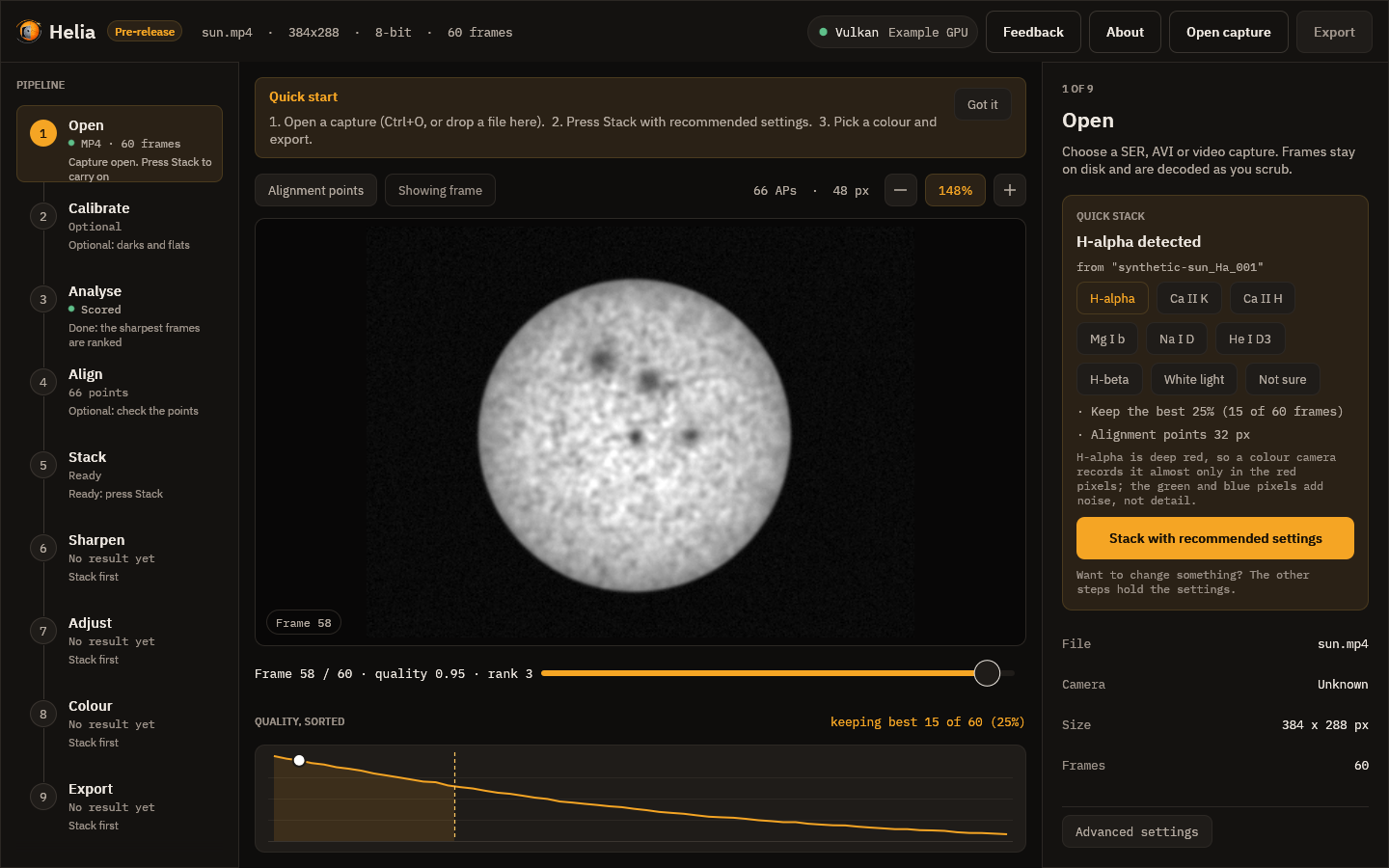1389x868 pixels.
Task: Pick the H-beta wavelength chip
Action: click(1109, 379)
